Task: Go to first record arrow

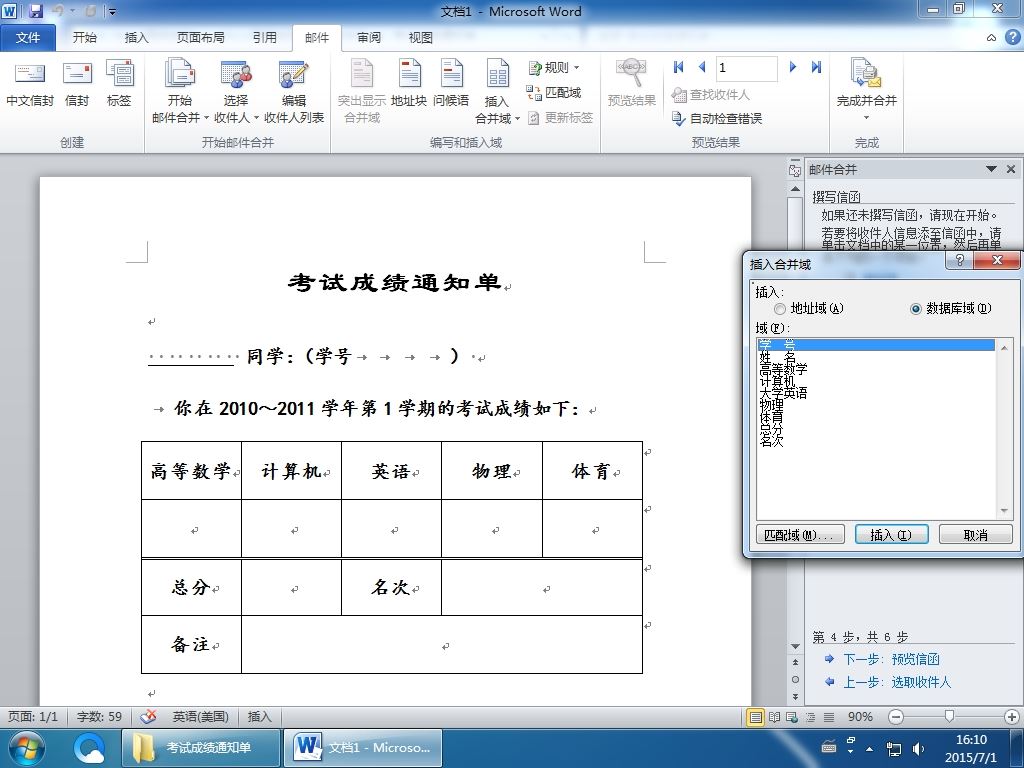Action: coord(679,67)
